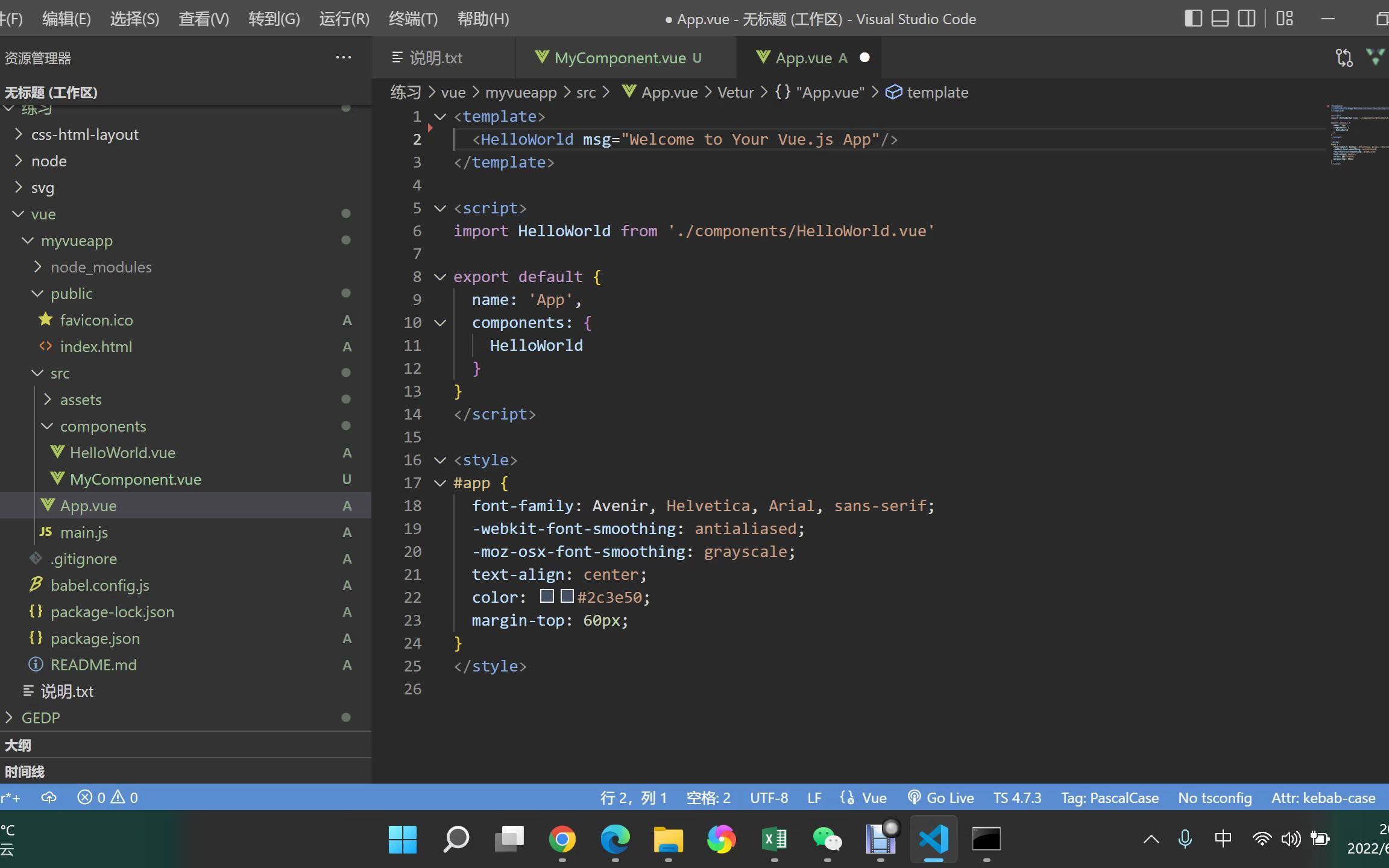Toggle the style section collapse at line 16
The width and height of the screenshot is (1389, 868).
tap(440, 459)
